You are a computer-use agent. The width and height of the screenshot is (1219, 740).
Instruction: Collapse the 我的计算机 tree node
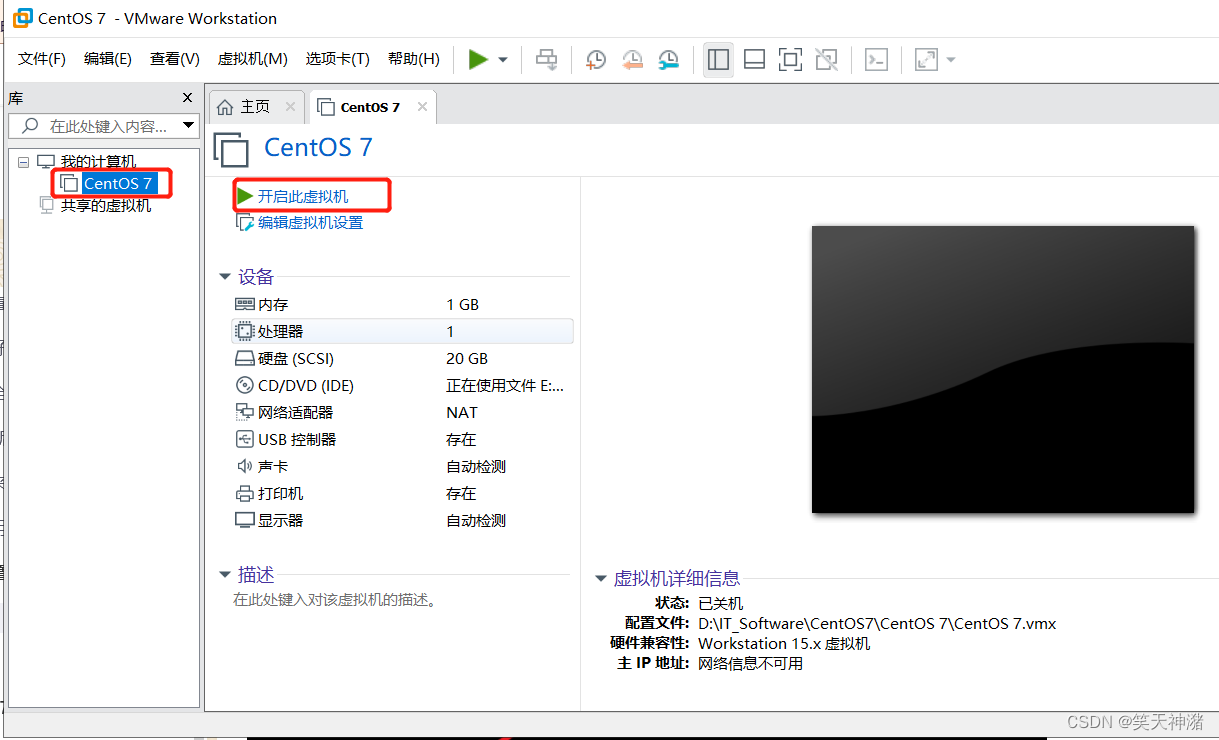coord(23,161)
